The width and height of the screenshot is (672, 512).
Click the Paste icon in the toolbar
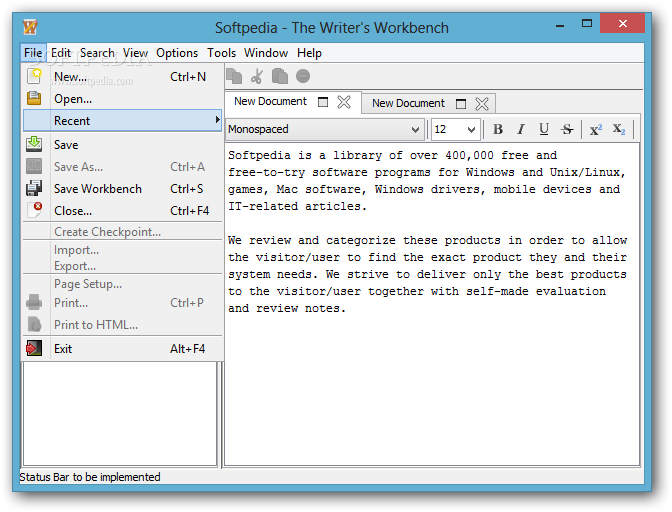(280, 76)
